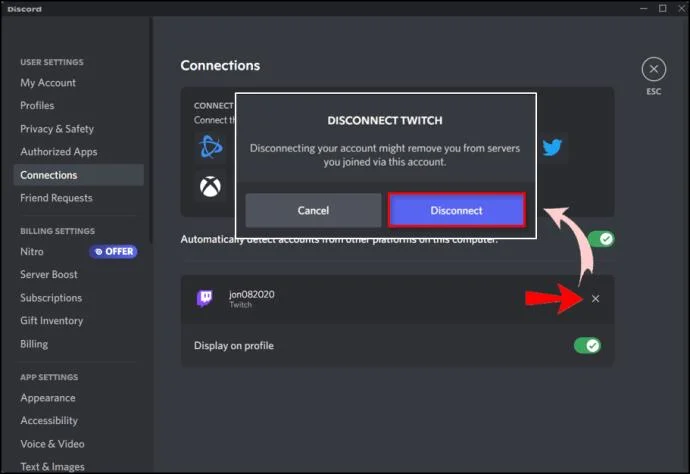Screen dimensions: 690x474
Task: Confirm with the Disconnect button
Action: pos(456,210)
